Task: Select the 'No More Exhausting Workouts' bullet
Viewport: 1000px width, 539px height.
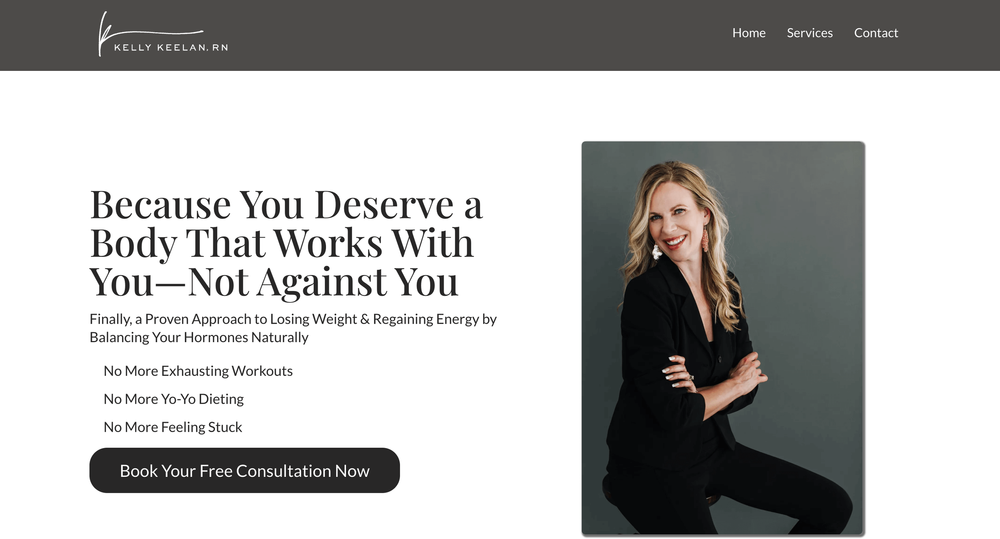Action: click(x=198, y=371)
